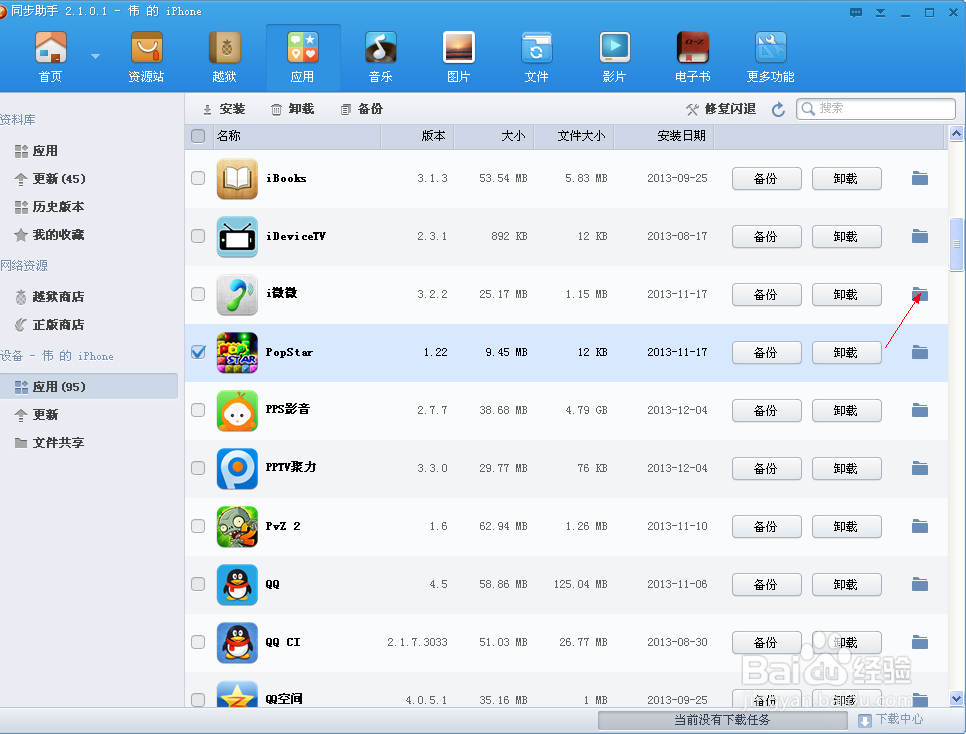Uninstall the PopStar app

[x=846, y=353]
